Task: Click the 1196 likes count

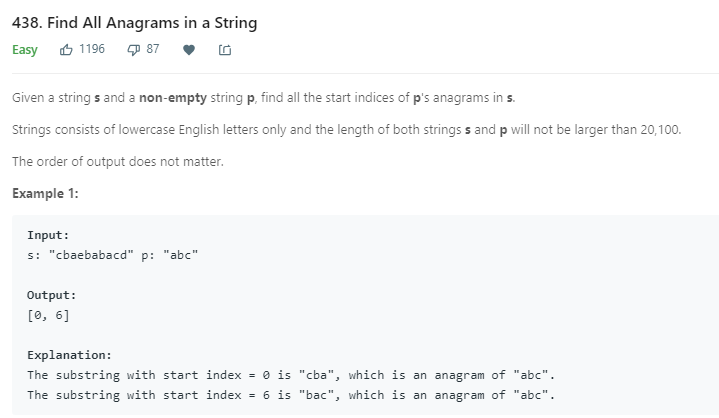Action: tap(92, 49)
